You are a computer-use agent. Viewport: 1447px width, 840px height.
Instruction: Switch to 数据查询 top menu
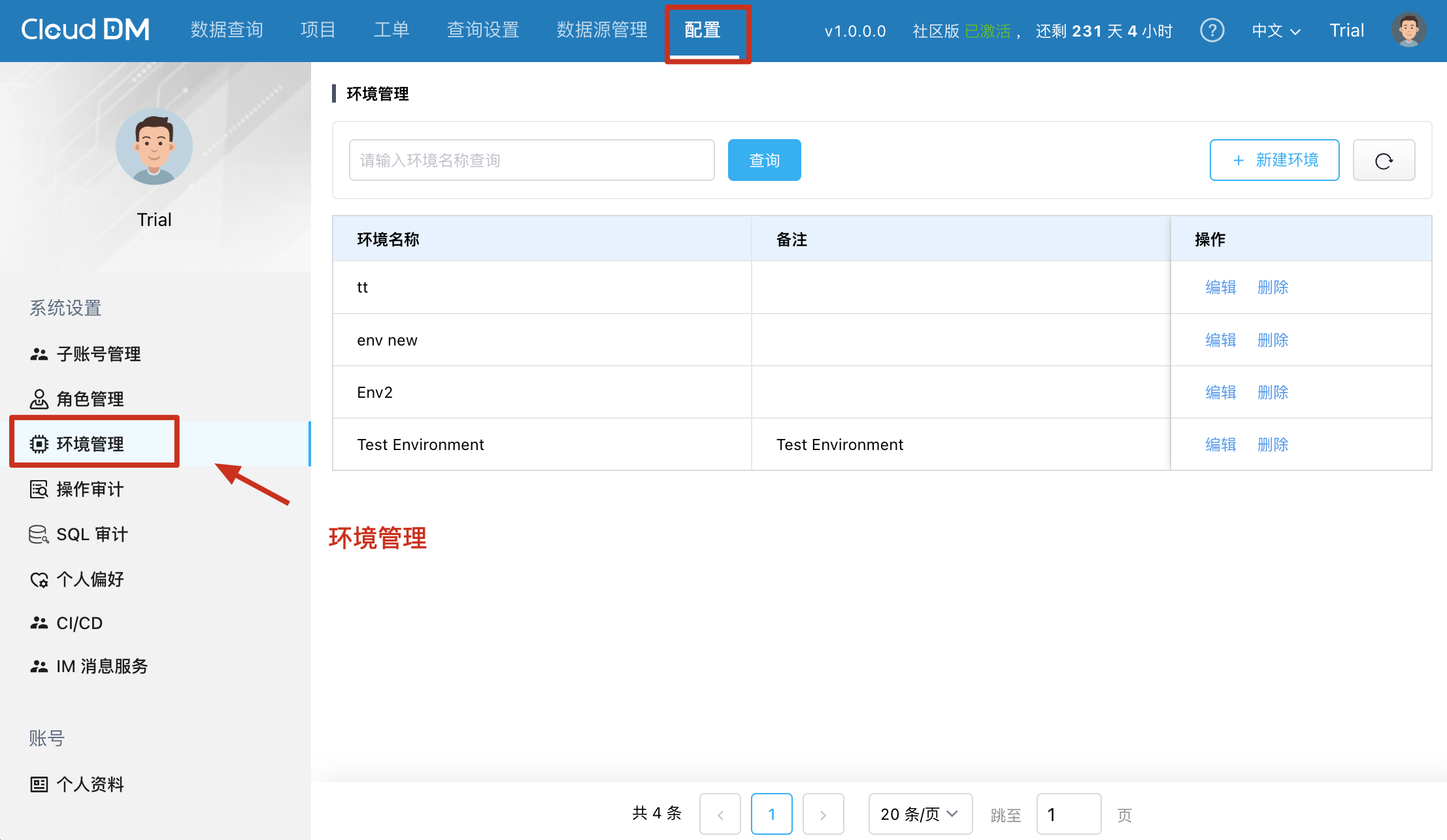pos(227,30)
